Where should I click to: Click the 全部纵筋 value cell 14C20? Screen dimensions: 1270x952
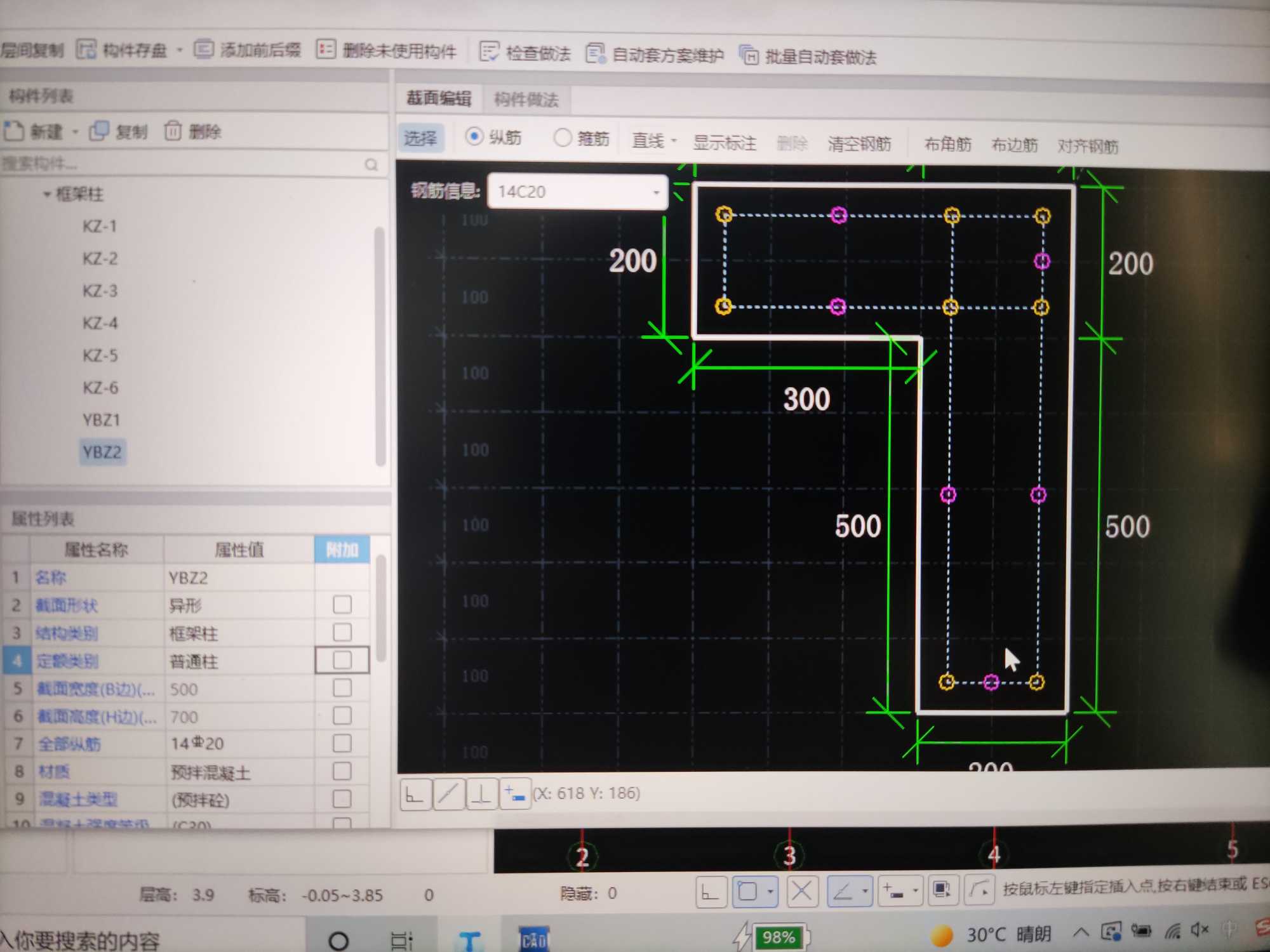[239, 743]
